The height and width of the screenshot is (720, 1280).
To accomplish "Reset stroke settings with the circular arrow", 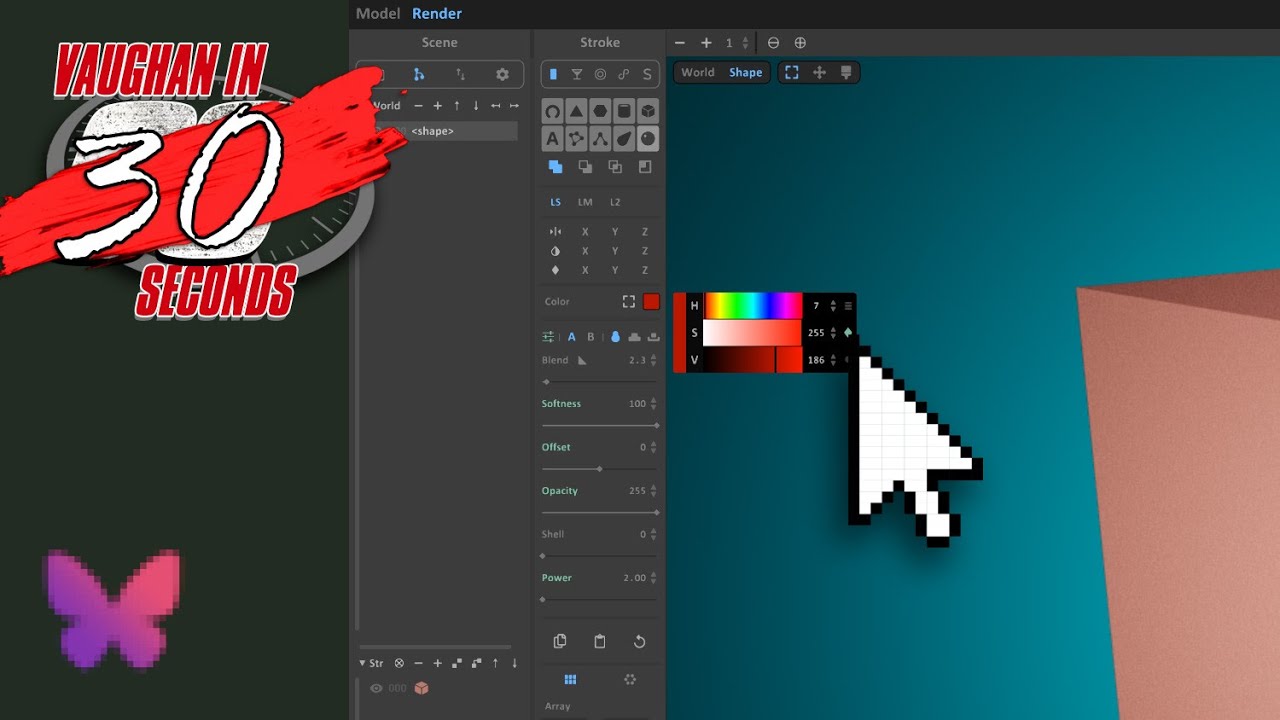I will [x=640, y=642].
